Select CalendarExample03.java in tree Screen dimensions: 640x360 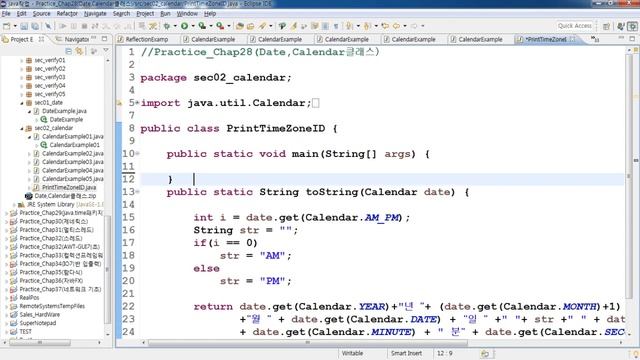[x=73, y=162]
